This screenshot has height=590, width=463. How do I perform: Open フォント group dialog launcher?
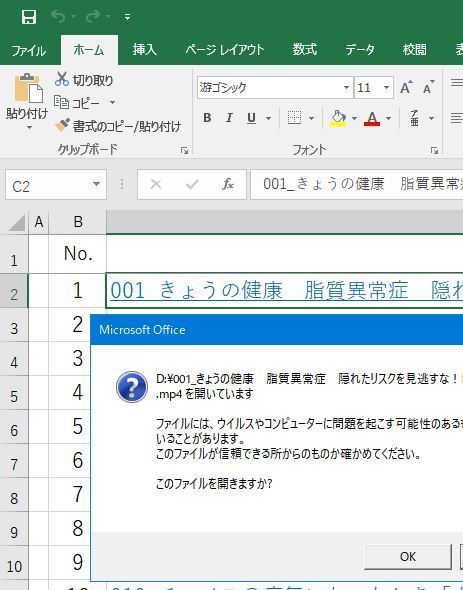tap(434, 151)
